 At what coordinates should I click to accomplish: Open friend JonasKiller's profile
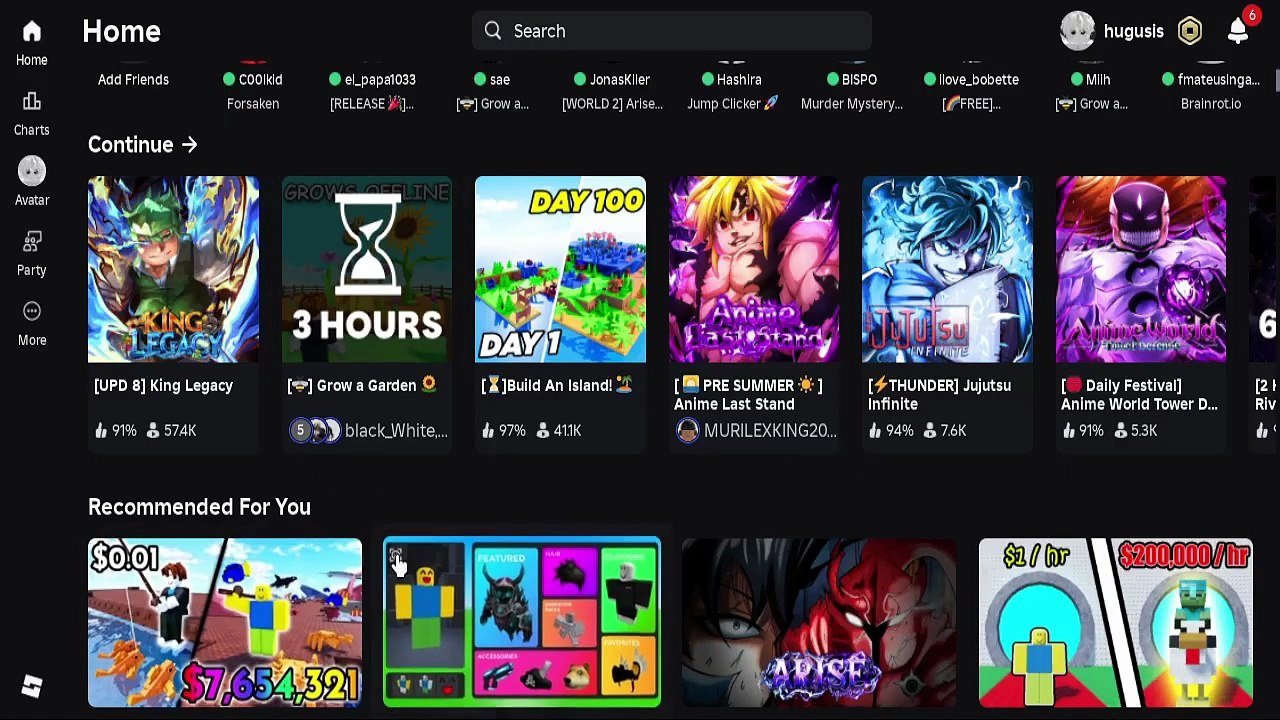(612, 79)
